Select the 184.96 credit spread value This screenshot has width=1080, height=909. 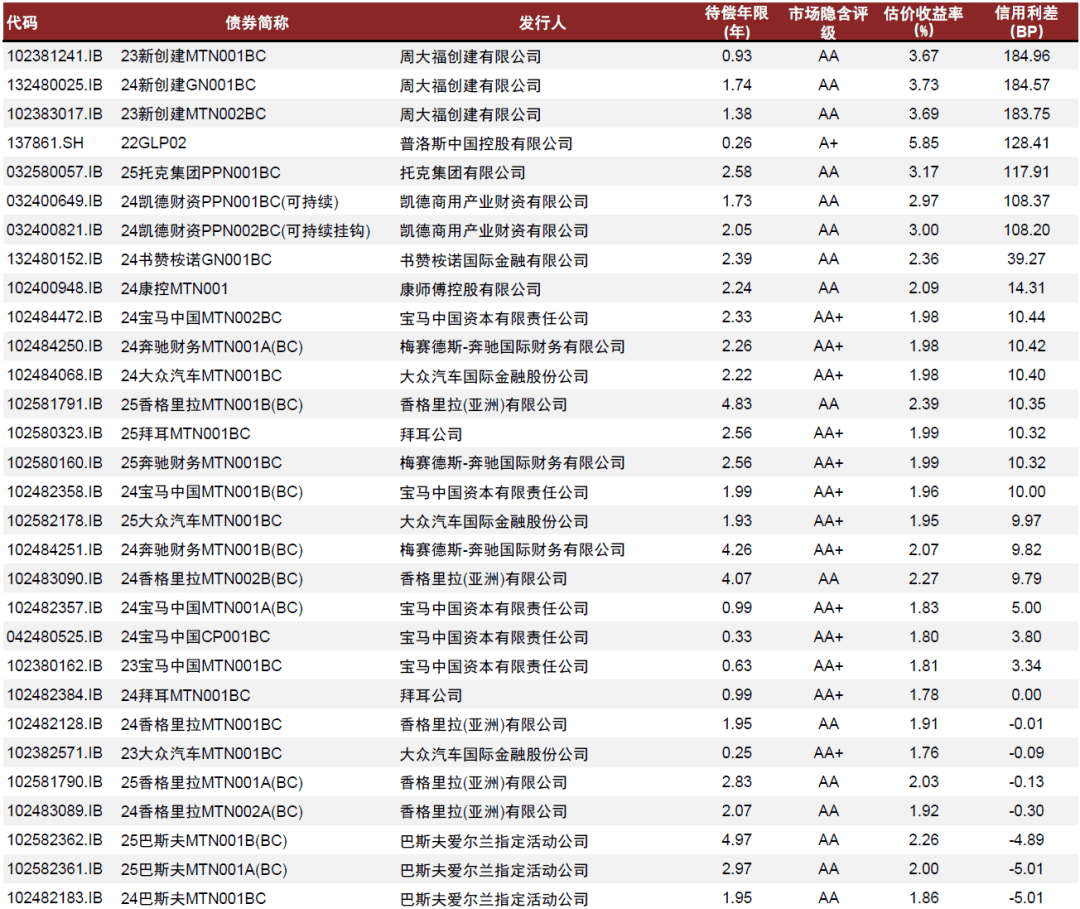[x=1026, y=57]
